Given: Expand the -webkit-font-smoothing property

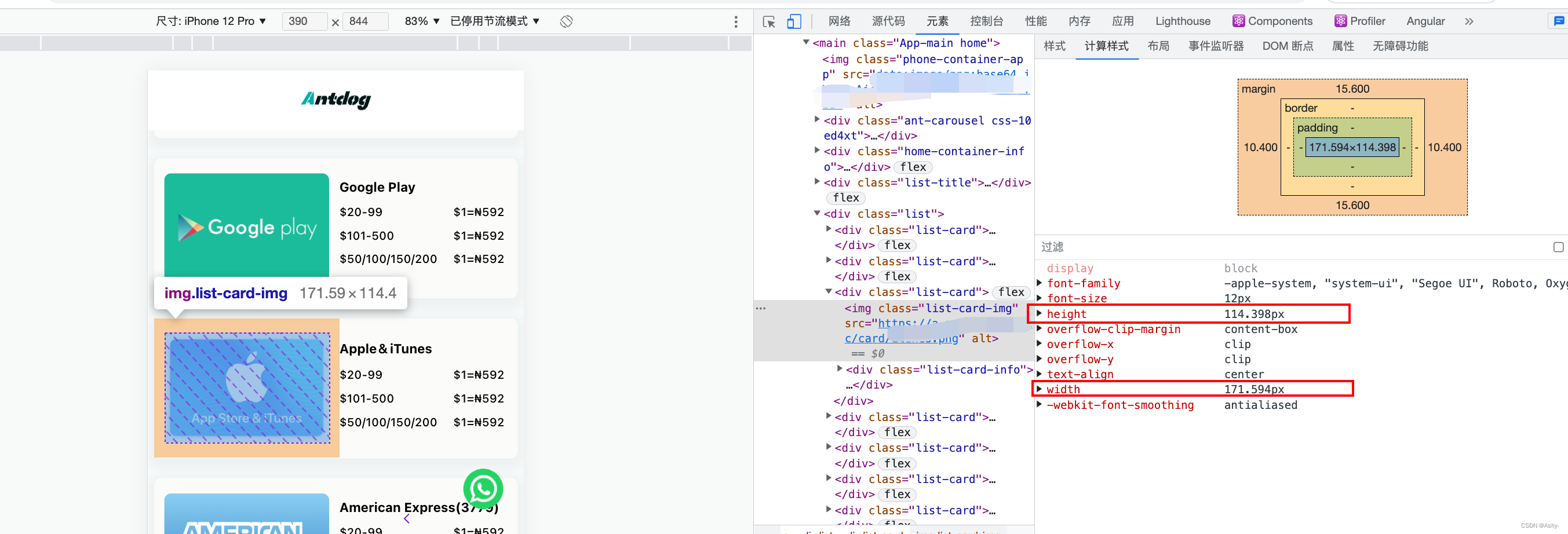Looking at the screenshot, I should point(1039,404).
